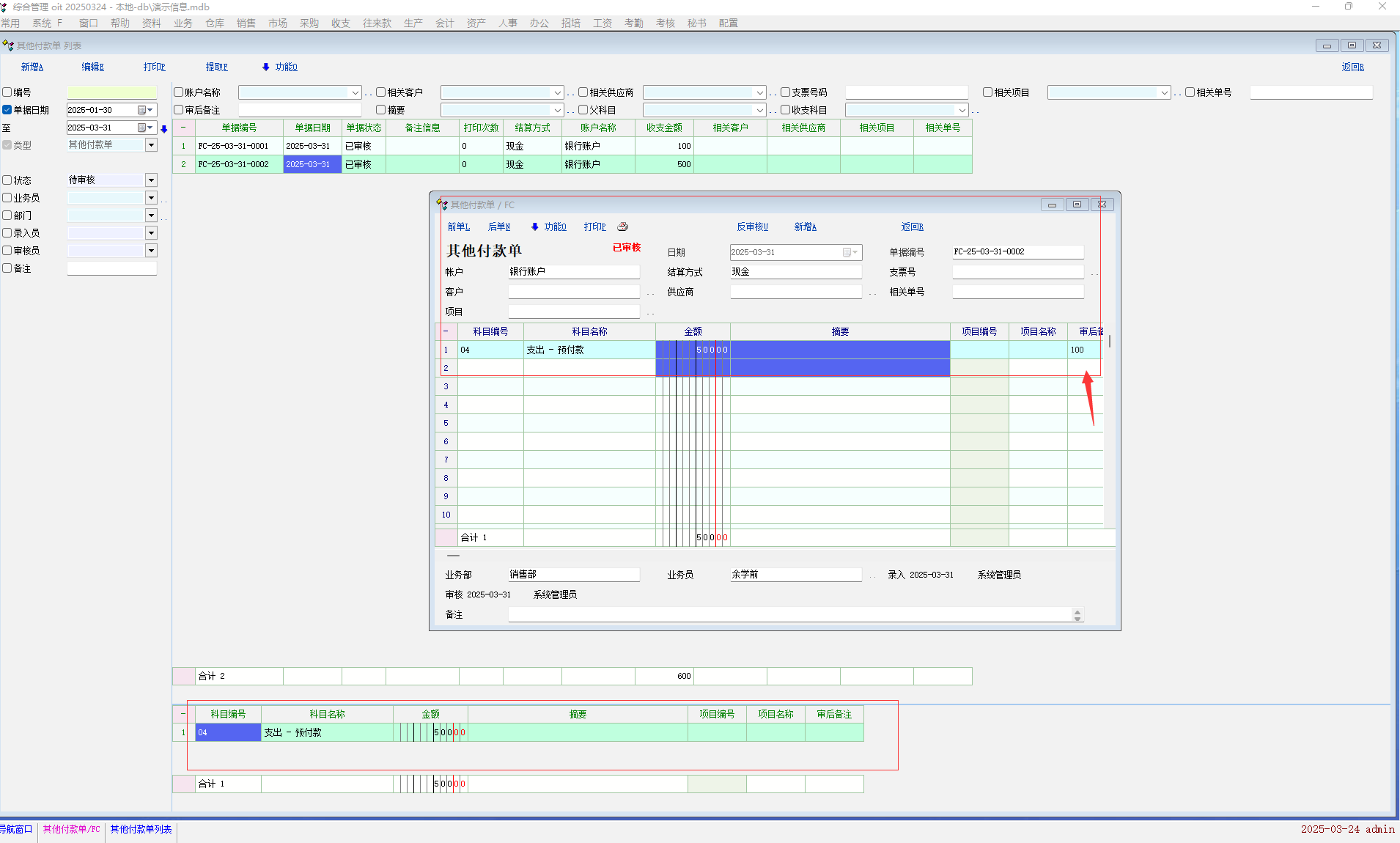The image size is (1400, 843).
Task: Click 反审核 to un-approve the voucher
Action: coord(752,227)
